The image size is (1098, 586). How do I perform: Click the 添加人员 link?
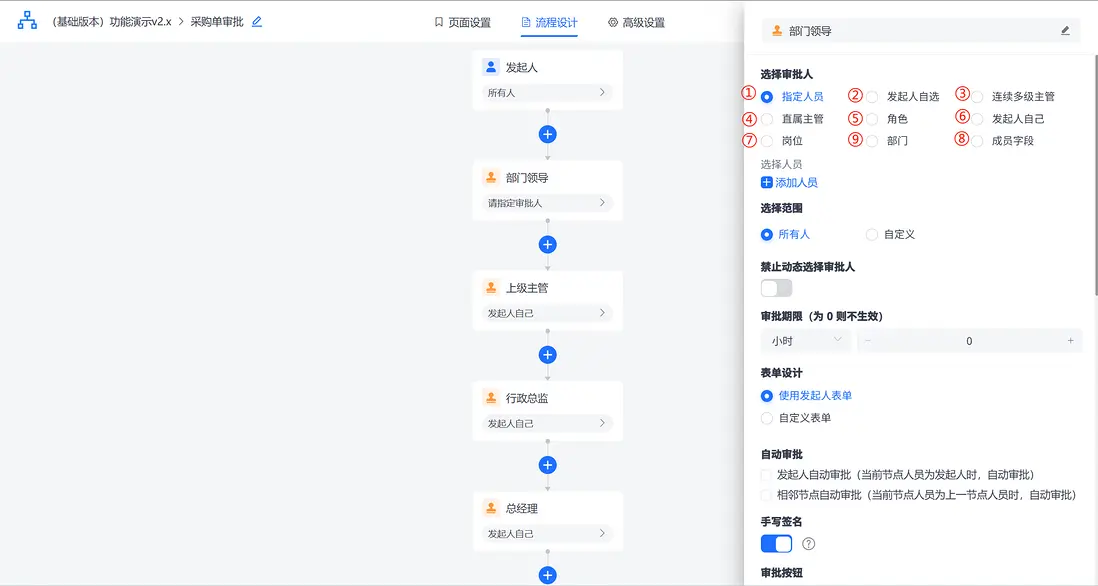(x=790, y=182)
